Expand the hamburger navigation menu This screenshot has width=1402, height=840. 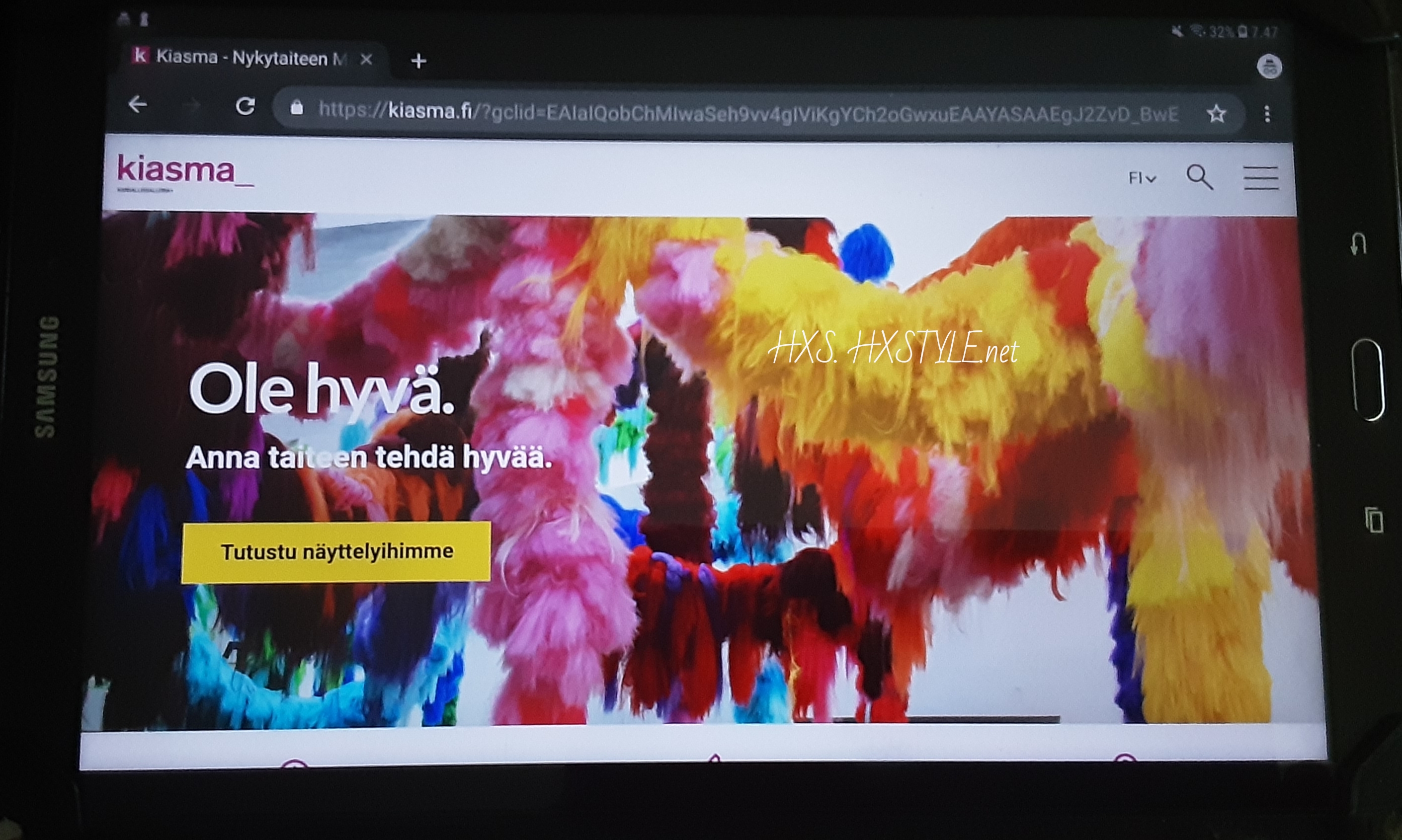(x=1260, y=178)
